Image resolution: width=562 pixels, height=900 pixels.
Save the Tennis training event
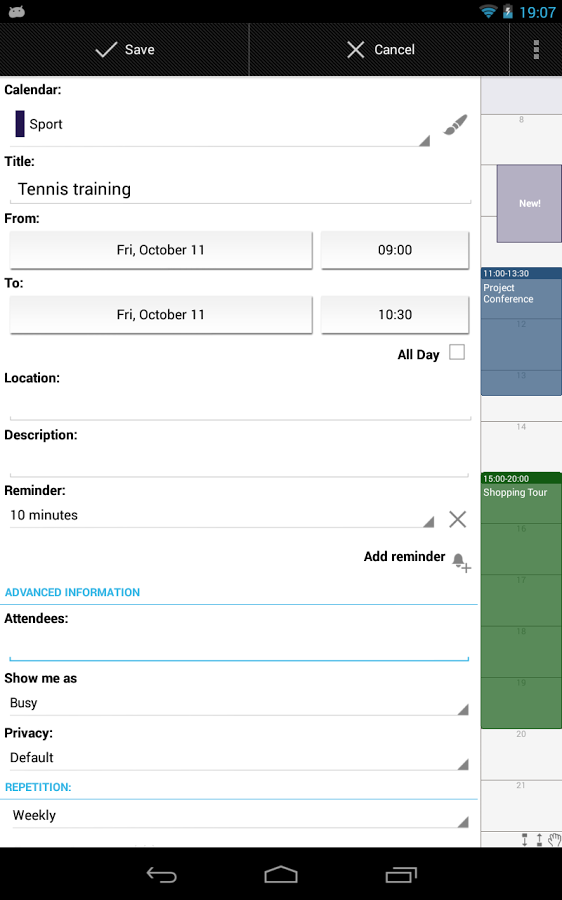coord(125,49)
